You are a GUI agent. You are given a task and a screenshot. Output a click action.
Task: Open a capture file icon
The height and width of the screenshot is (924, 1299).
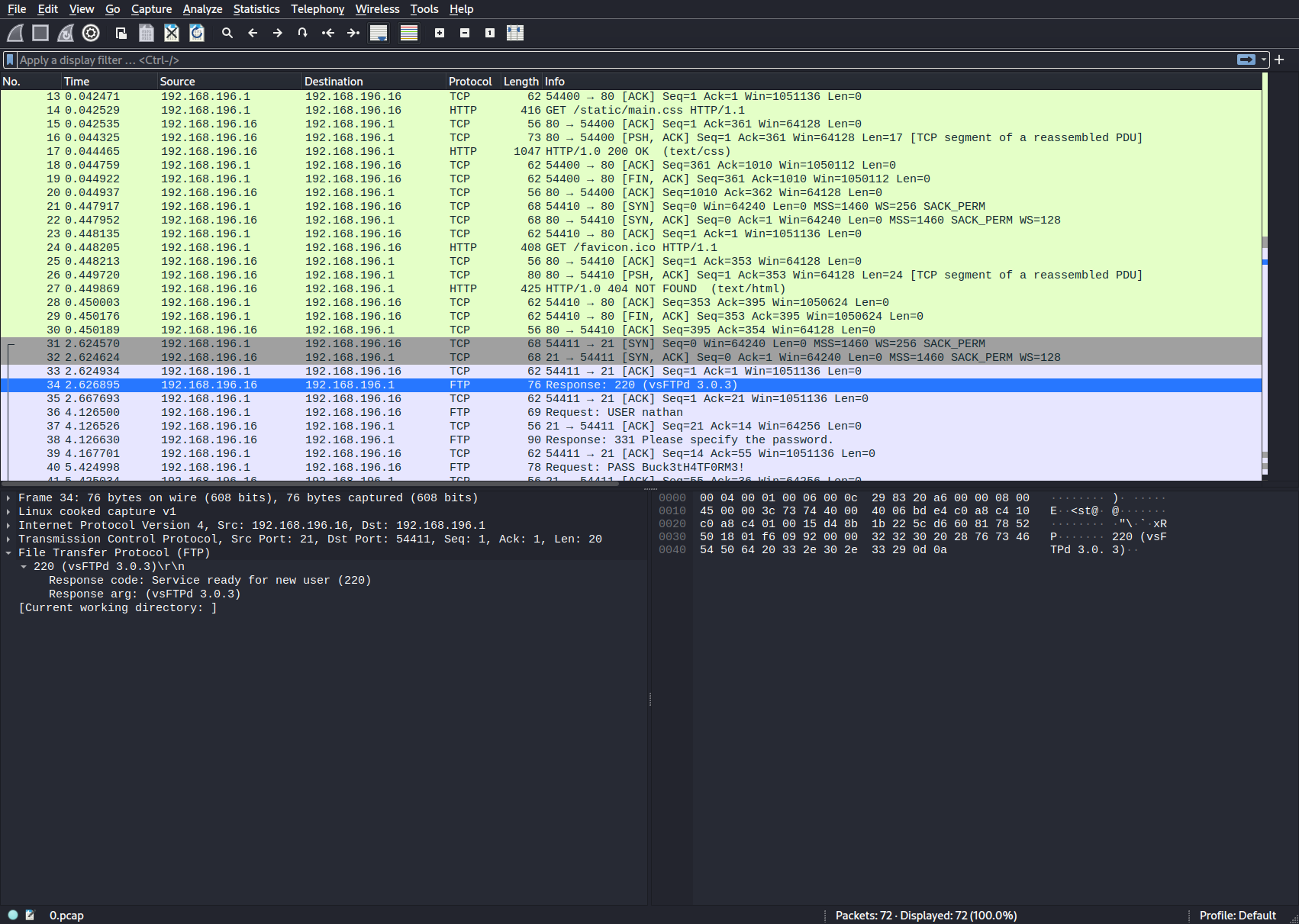pos(121,33)
